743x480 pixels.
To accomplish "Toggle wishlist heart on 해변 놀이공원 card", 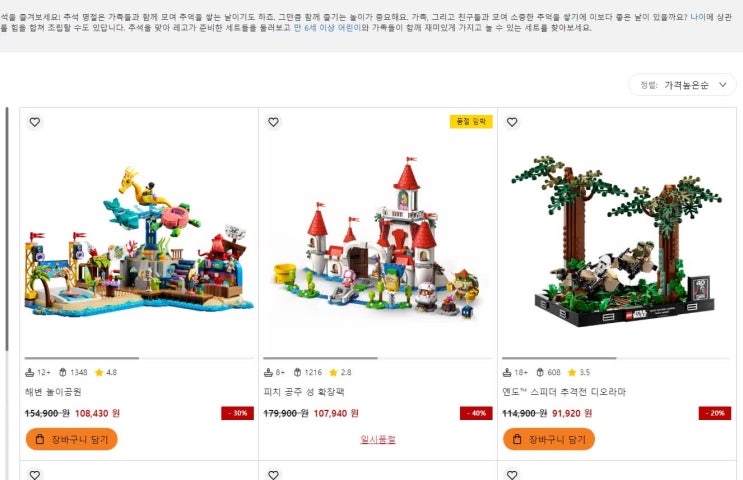I will pyautogui.click(x=35, y=122).
